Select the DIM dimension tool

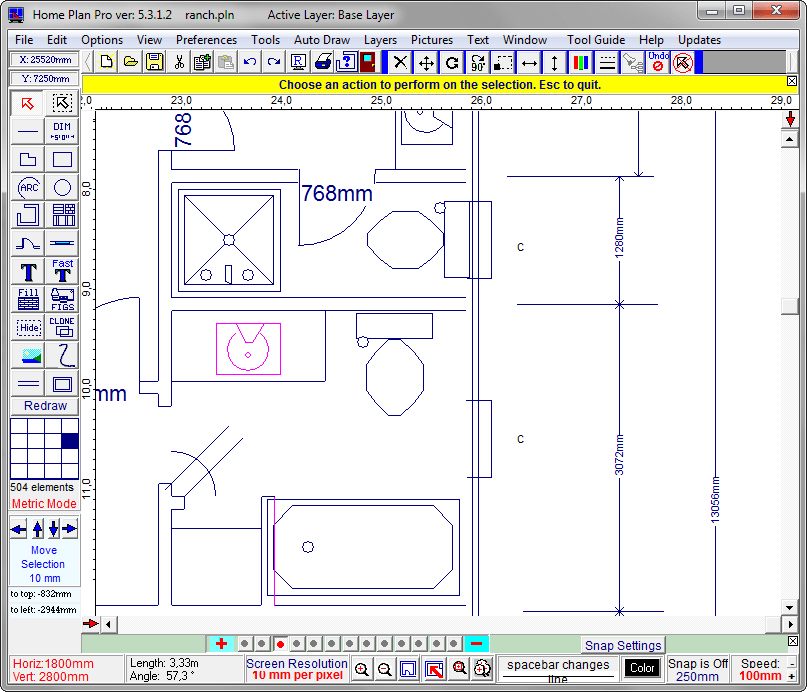pos(62,131)
